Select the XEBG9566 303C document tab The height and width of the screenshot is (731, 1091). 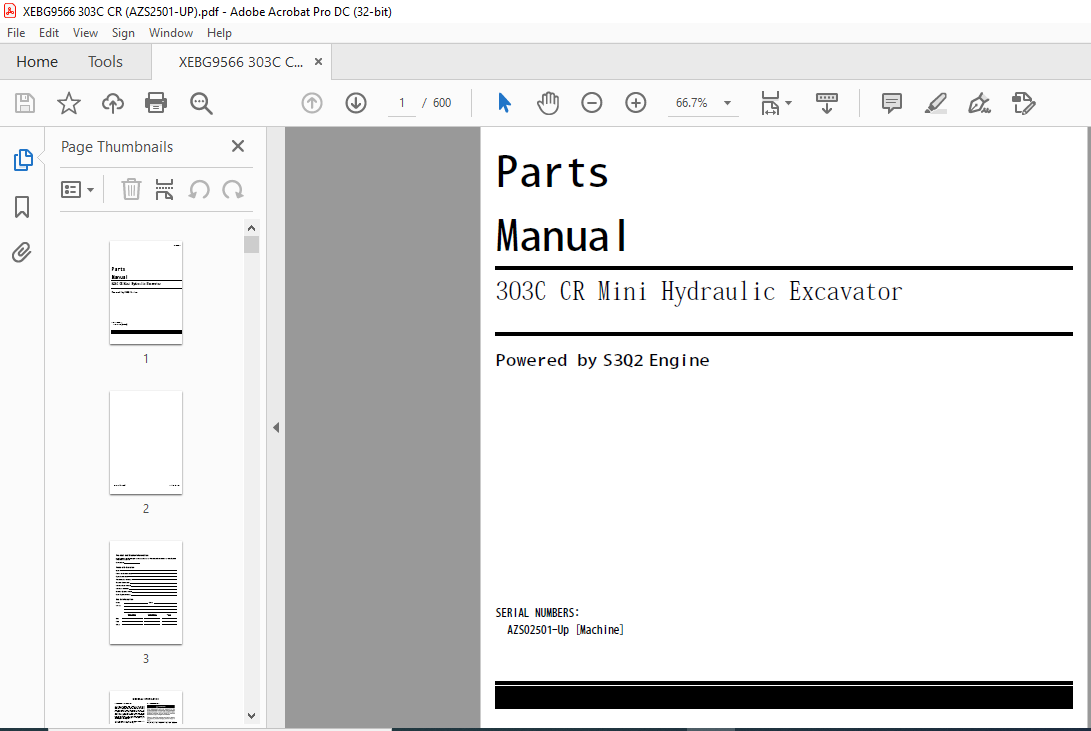pyautogui.click(x=241, y=62)
